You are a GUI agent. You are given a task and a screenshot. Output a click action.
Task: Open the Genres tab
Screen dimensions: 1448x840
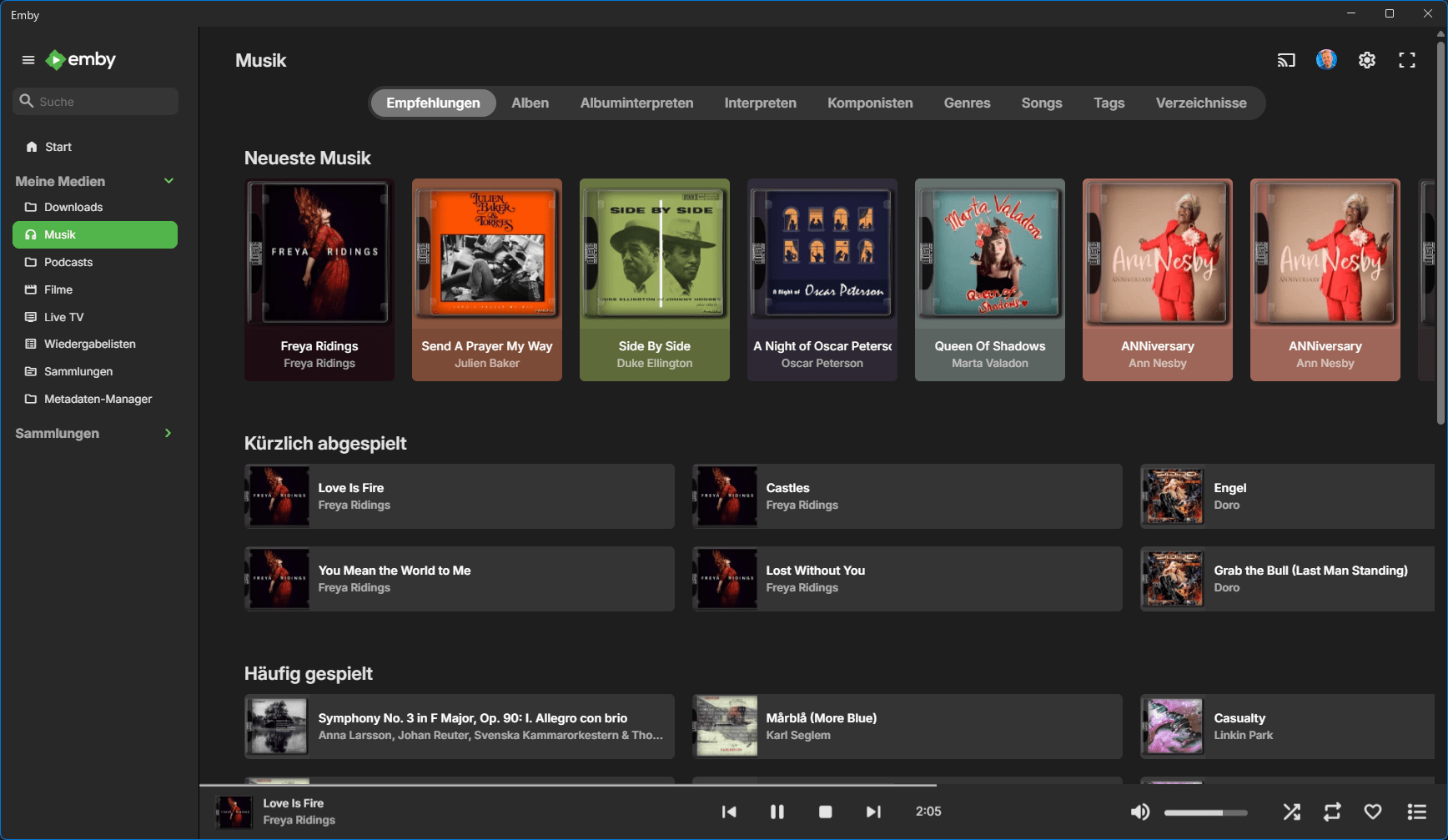967,103
